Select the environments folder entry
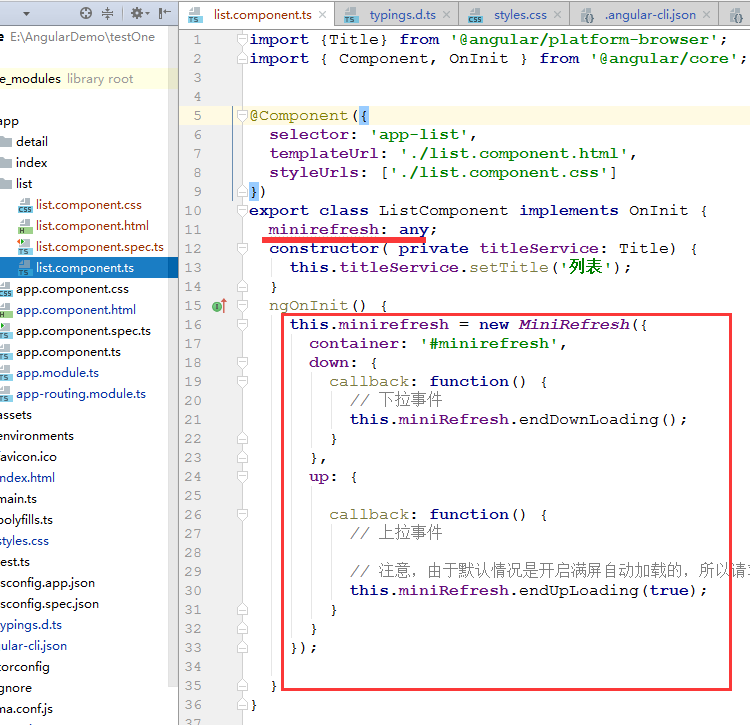Image resolution: width=750 pixels, height=725 pixels. 37,436
